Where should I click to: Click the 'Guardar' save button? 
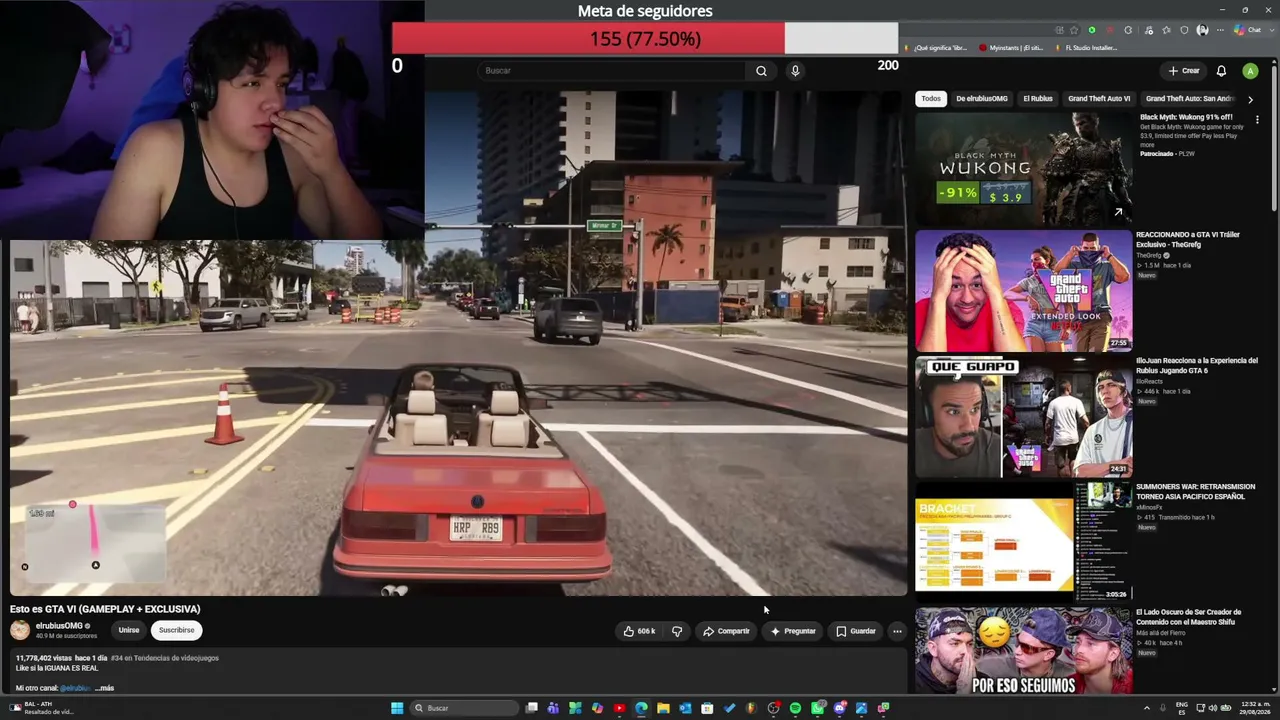click(x=856, y=631)
